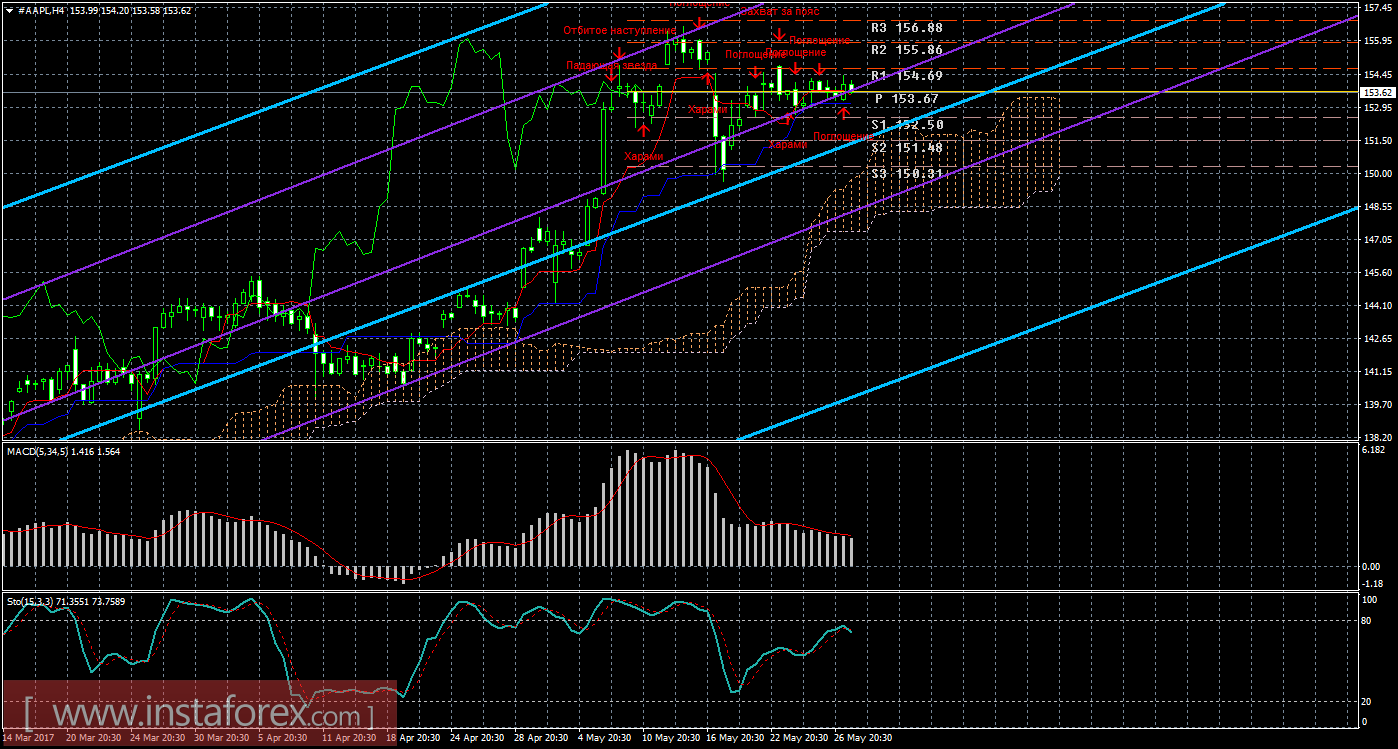Click the R1 154.69 resistance label
The width and height of the screenshot is (1398, 749).
point(907,75)
